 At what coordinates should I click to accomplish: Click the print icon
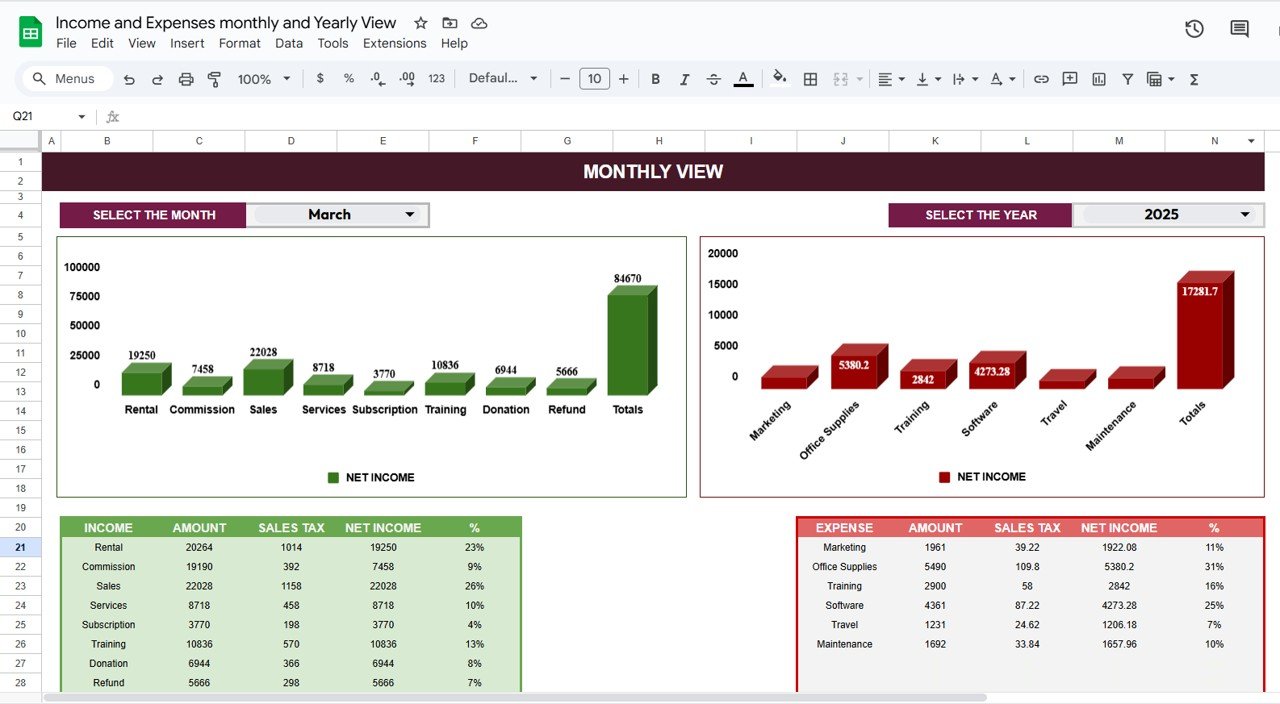click(185, 79)
